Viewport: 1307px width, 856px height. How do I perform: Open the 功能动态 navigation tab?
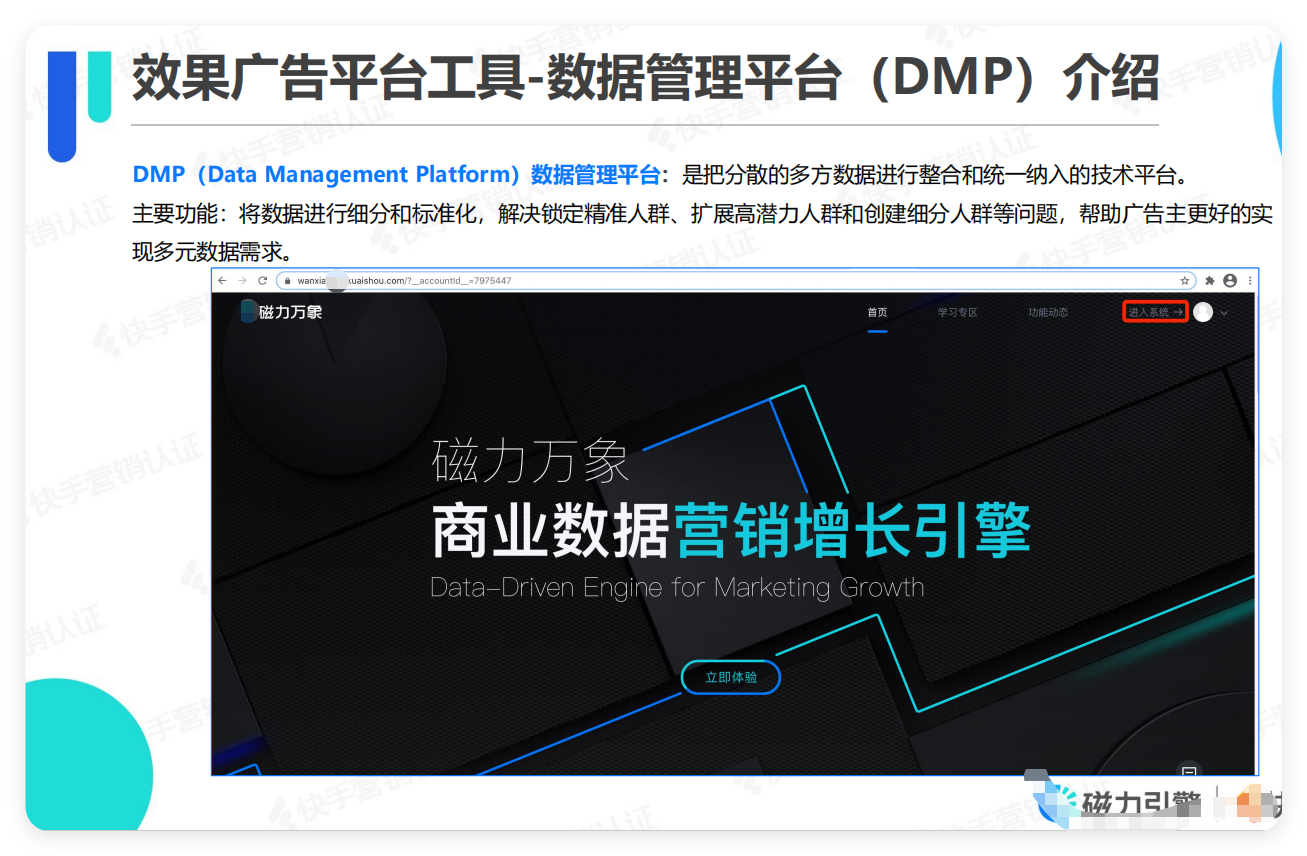[x=1048, y=312]
